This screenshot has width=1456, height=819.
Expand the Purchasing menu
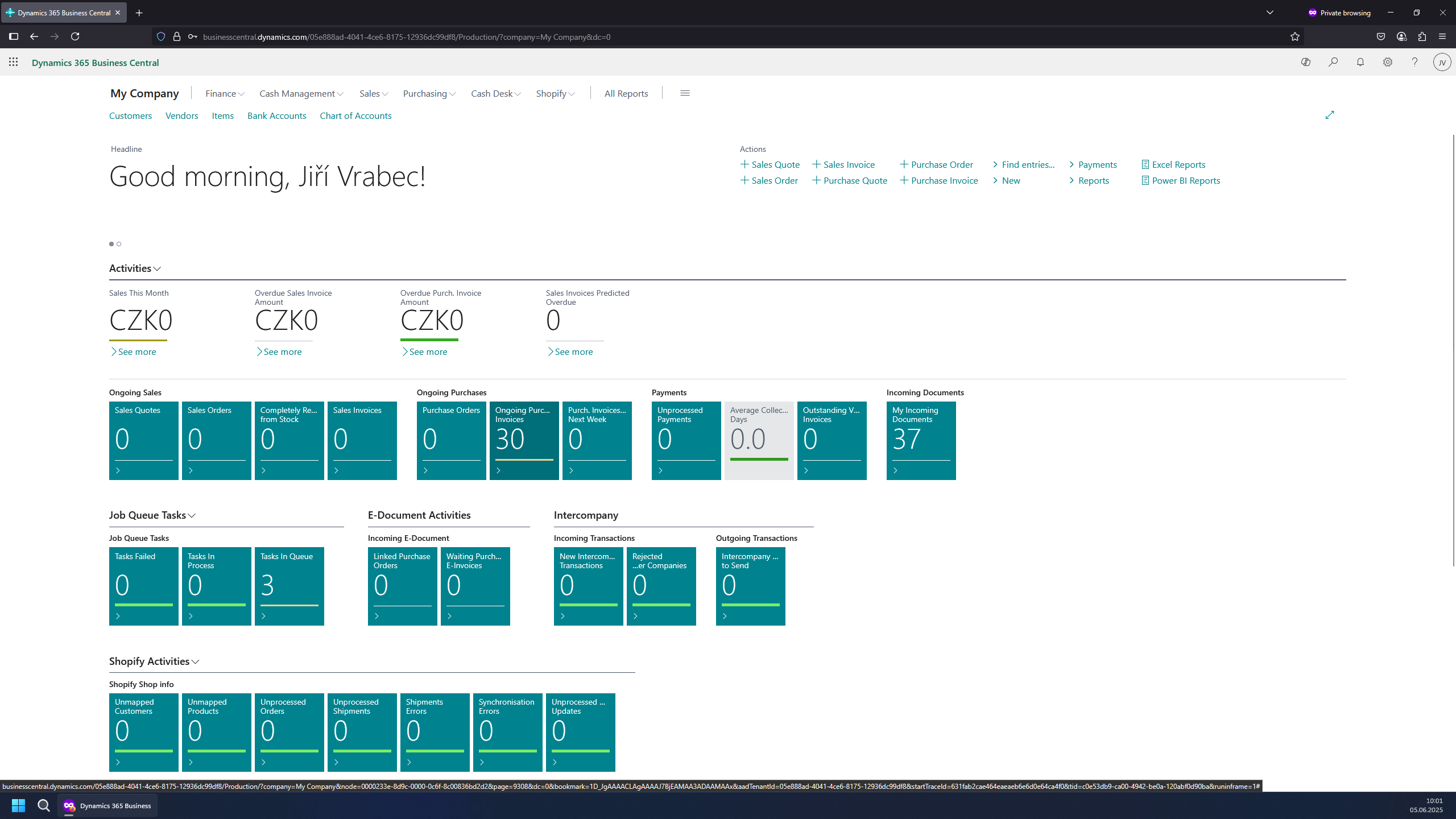[x=429, y=93]
